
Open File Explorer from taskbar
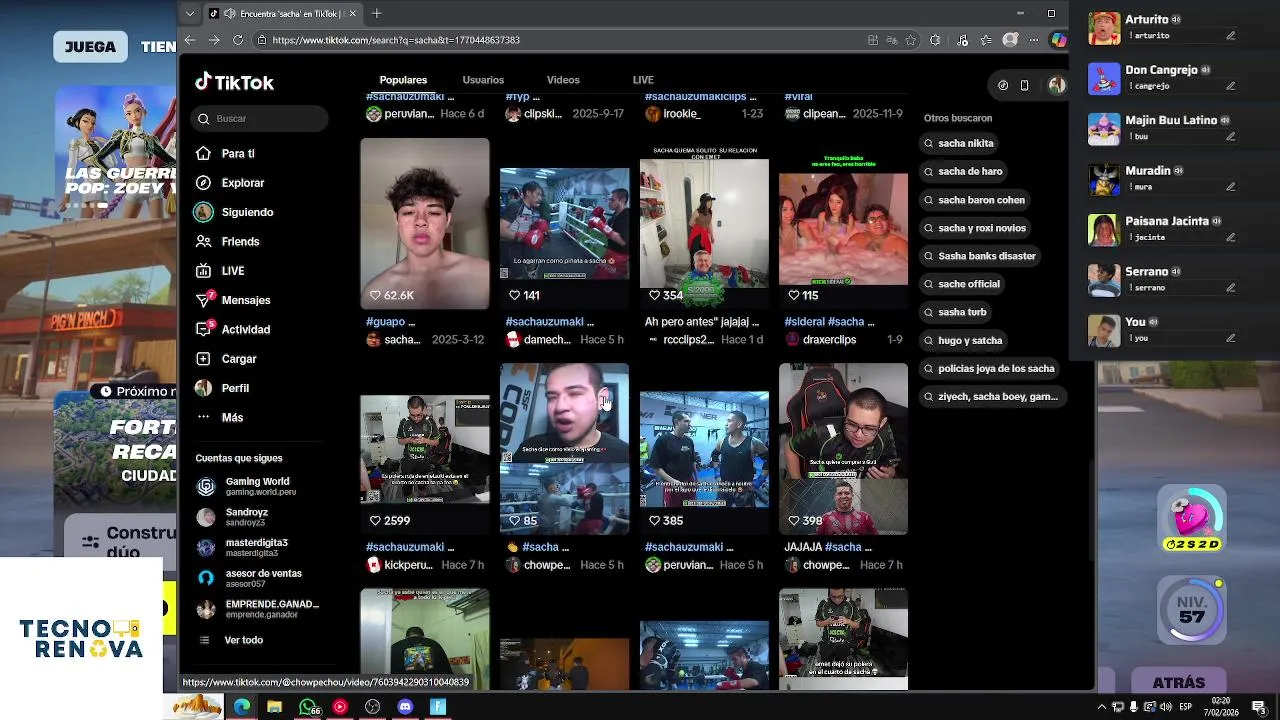(x=274, y=707)
